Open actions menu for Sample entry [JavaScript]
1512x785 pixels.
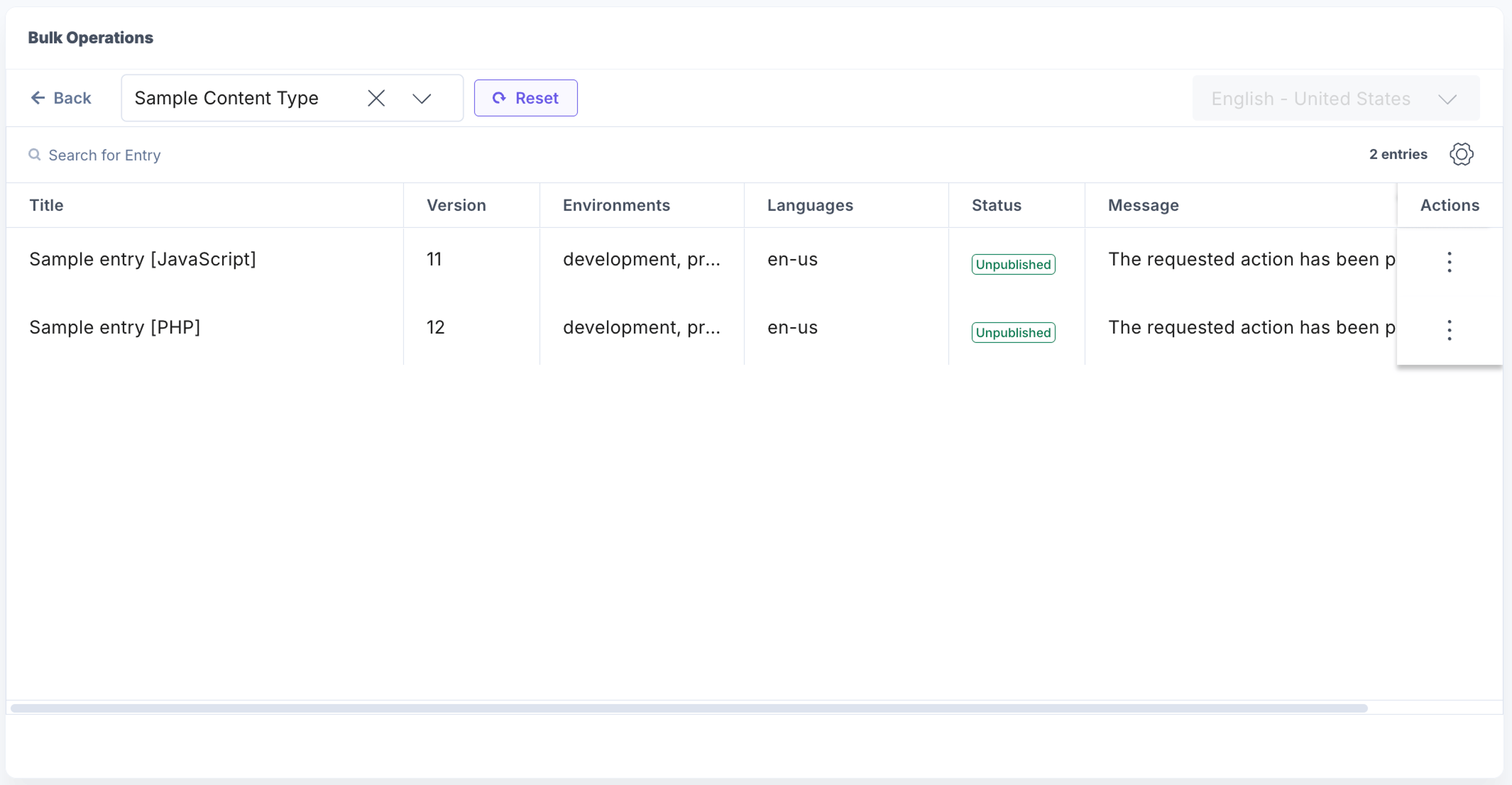tap(1449, 262)
